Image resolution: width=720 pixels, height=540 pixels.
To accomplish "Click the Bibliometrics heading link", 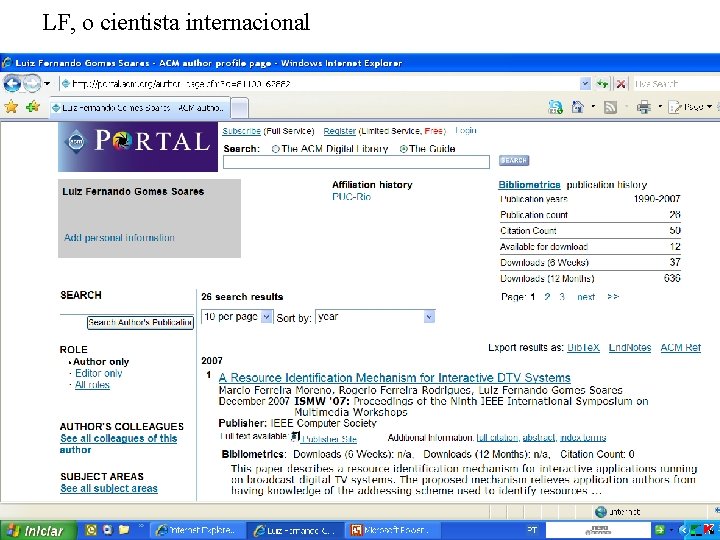I will (529, 185).
